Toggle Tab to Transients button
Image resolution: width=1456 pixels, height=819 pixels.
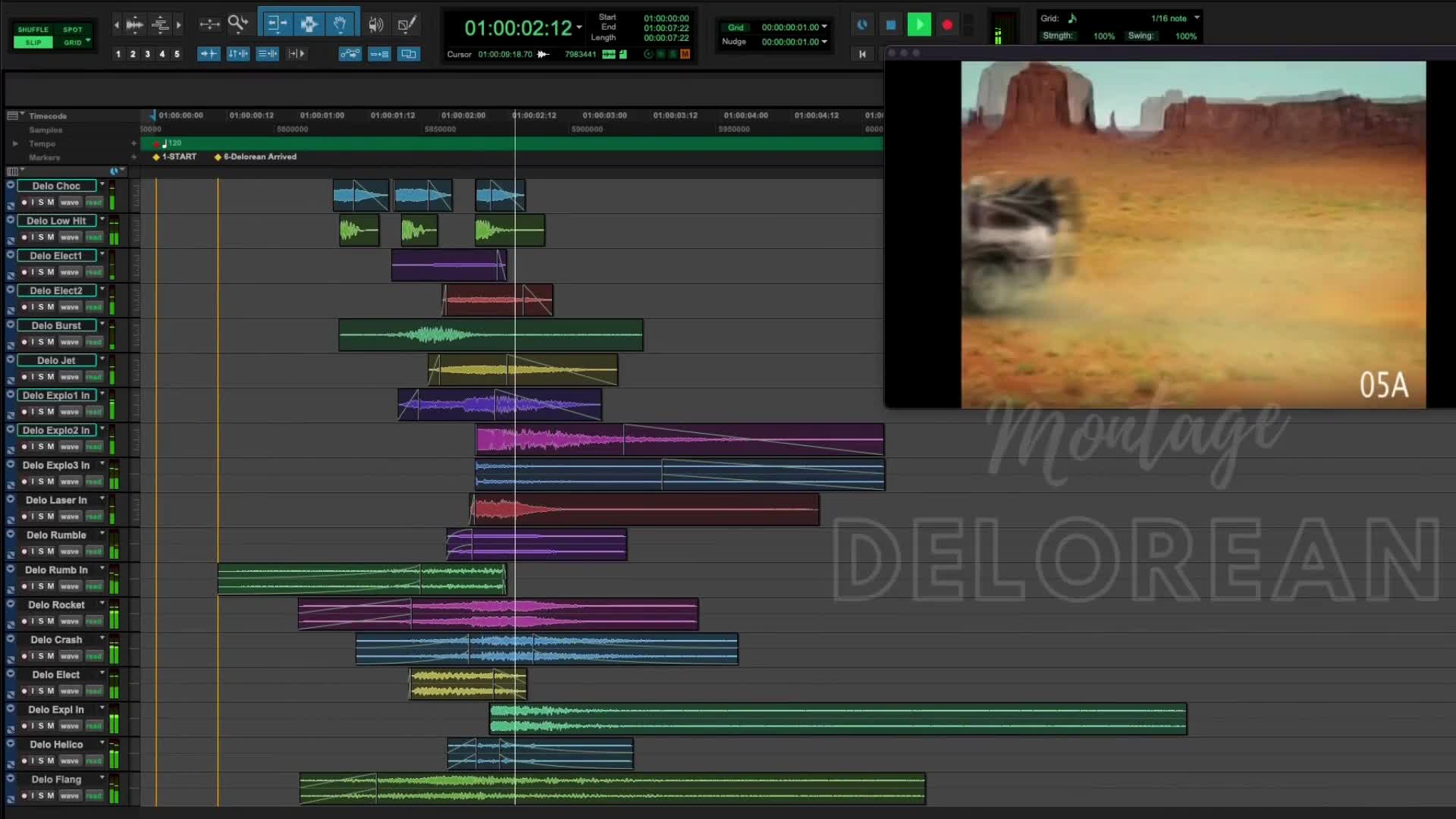209,54
